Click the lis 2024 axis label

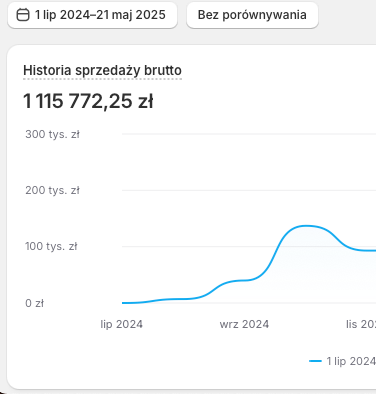[361, 324]
